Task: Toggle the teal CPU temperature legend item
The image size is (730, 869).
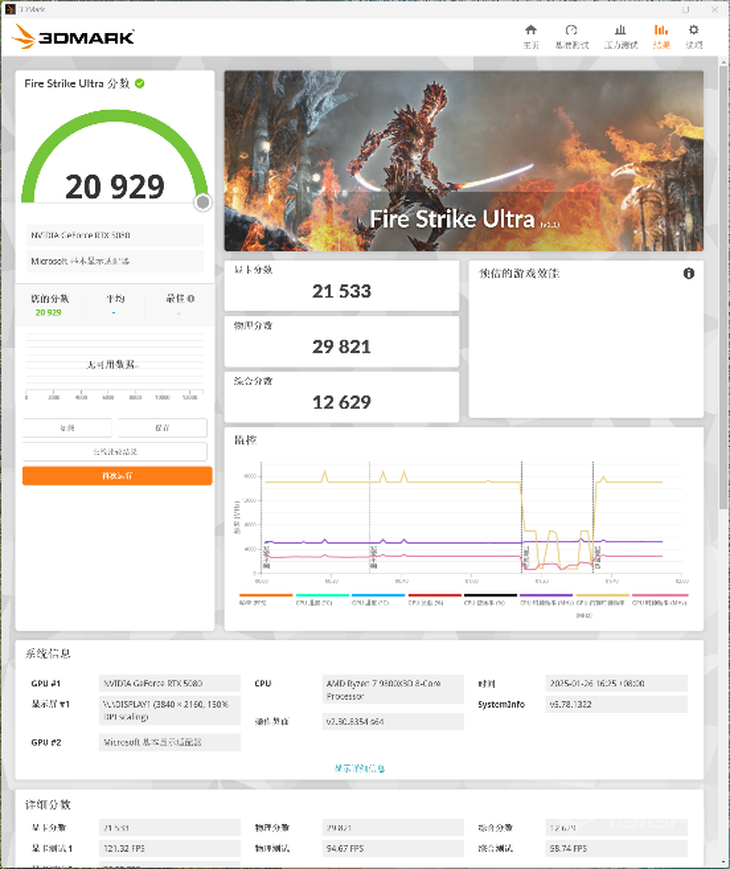Action: [322, 599]
